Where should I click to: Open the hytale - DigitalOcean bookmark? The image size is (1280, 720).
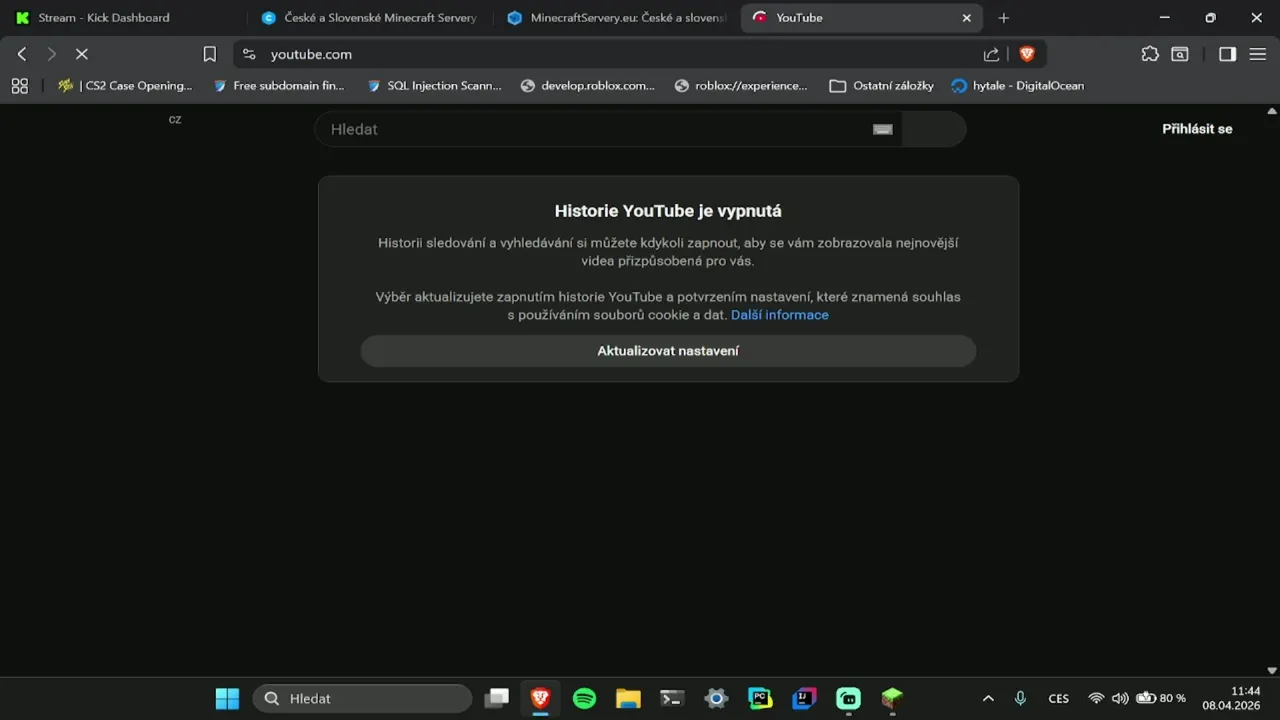click(x=1018, y=86)
